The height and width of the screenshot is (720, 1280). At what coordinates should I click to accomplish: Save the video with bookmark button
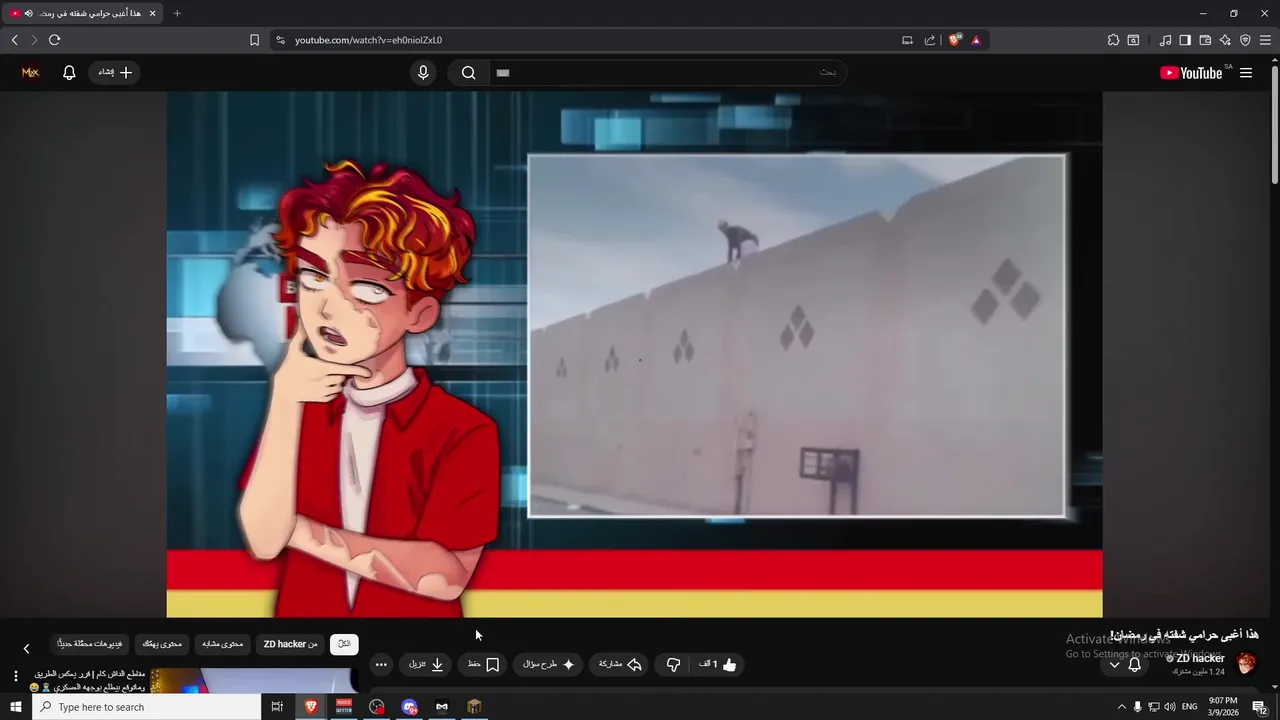point(484,664)
